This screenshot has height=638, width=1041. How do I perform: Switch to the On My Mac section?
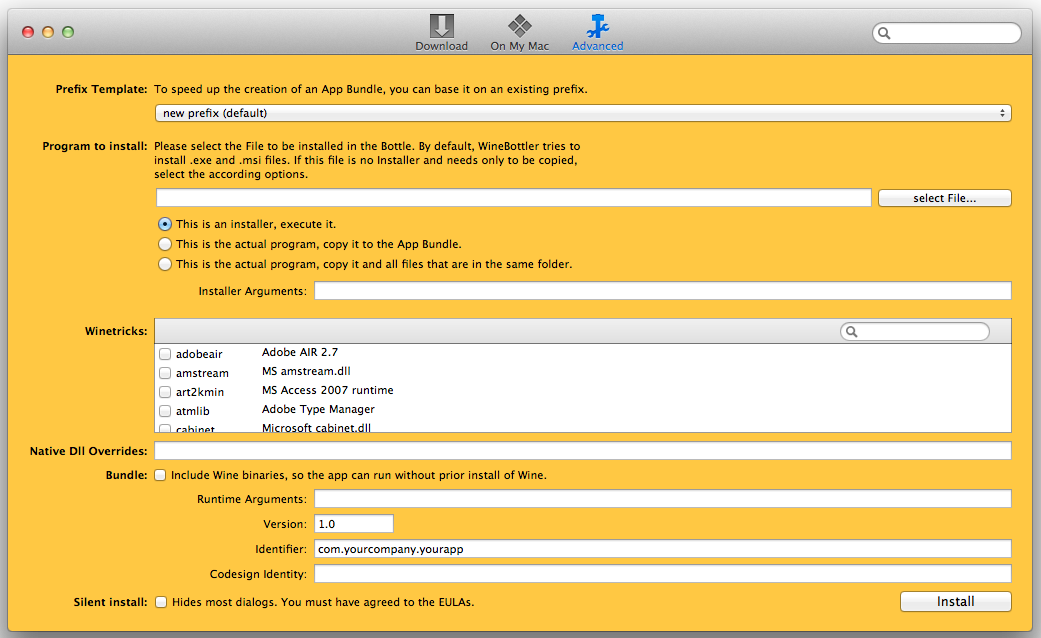pos(519,32)
